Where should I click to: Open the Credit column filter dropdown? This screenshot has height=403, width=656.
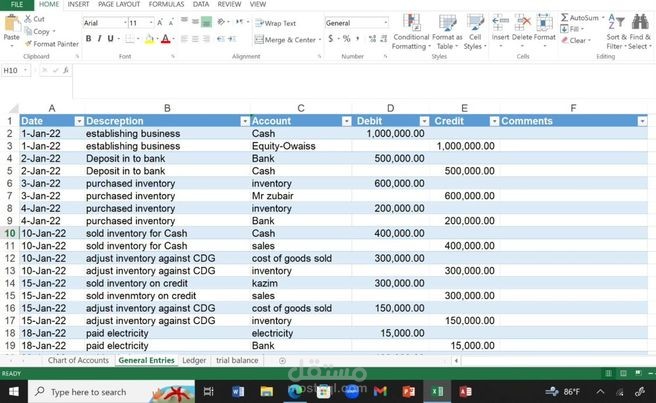[x=494, y=121]
